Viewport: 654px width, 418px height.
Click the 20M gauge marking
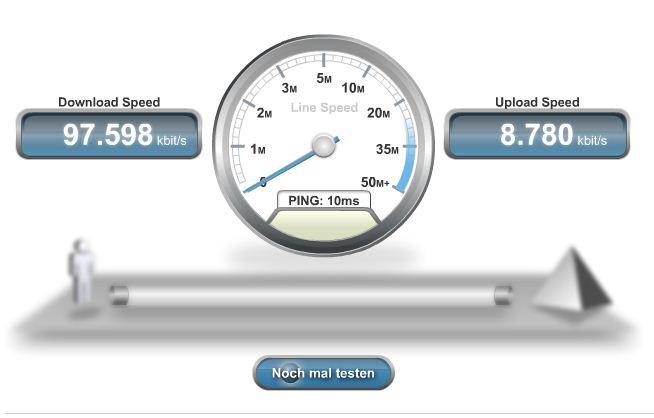378,113
